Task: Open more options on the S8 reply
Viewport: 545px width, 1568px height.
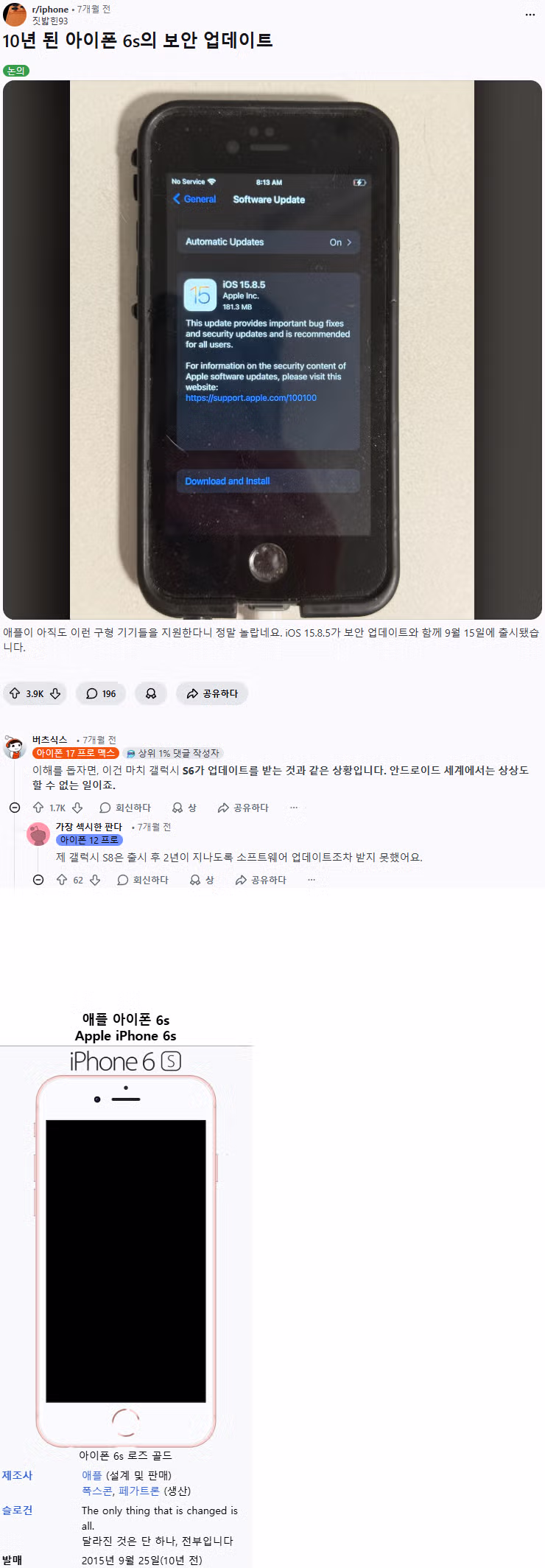Action: tap(312, 880)
